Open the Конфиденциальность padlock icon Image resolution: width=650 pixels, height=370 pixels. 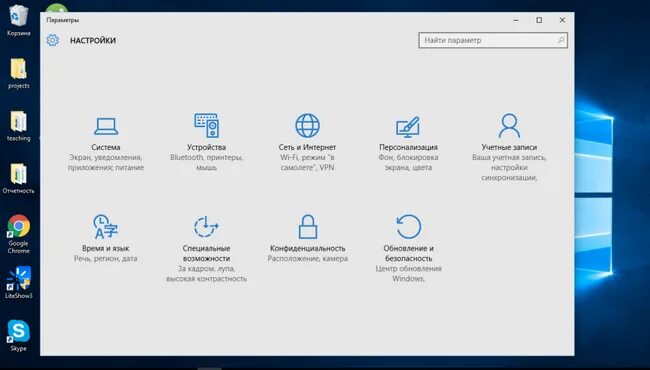point(308,227)
